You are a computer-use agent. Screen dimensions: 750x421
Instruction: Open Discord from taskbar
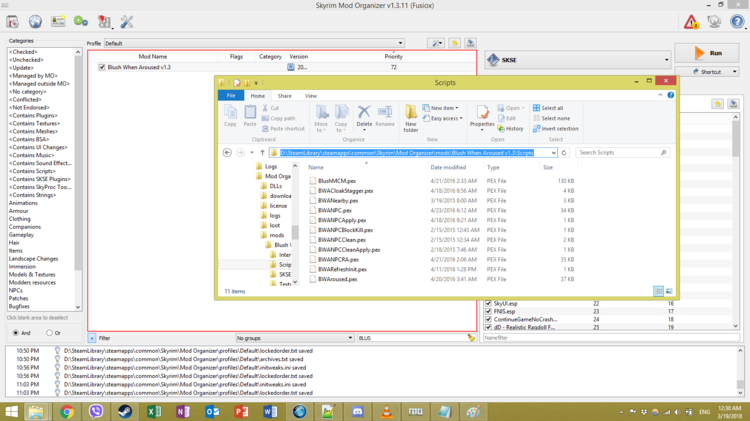click(357, 411)
